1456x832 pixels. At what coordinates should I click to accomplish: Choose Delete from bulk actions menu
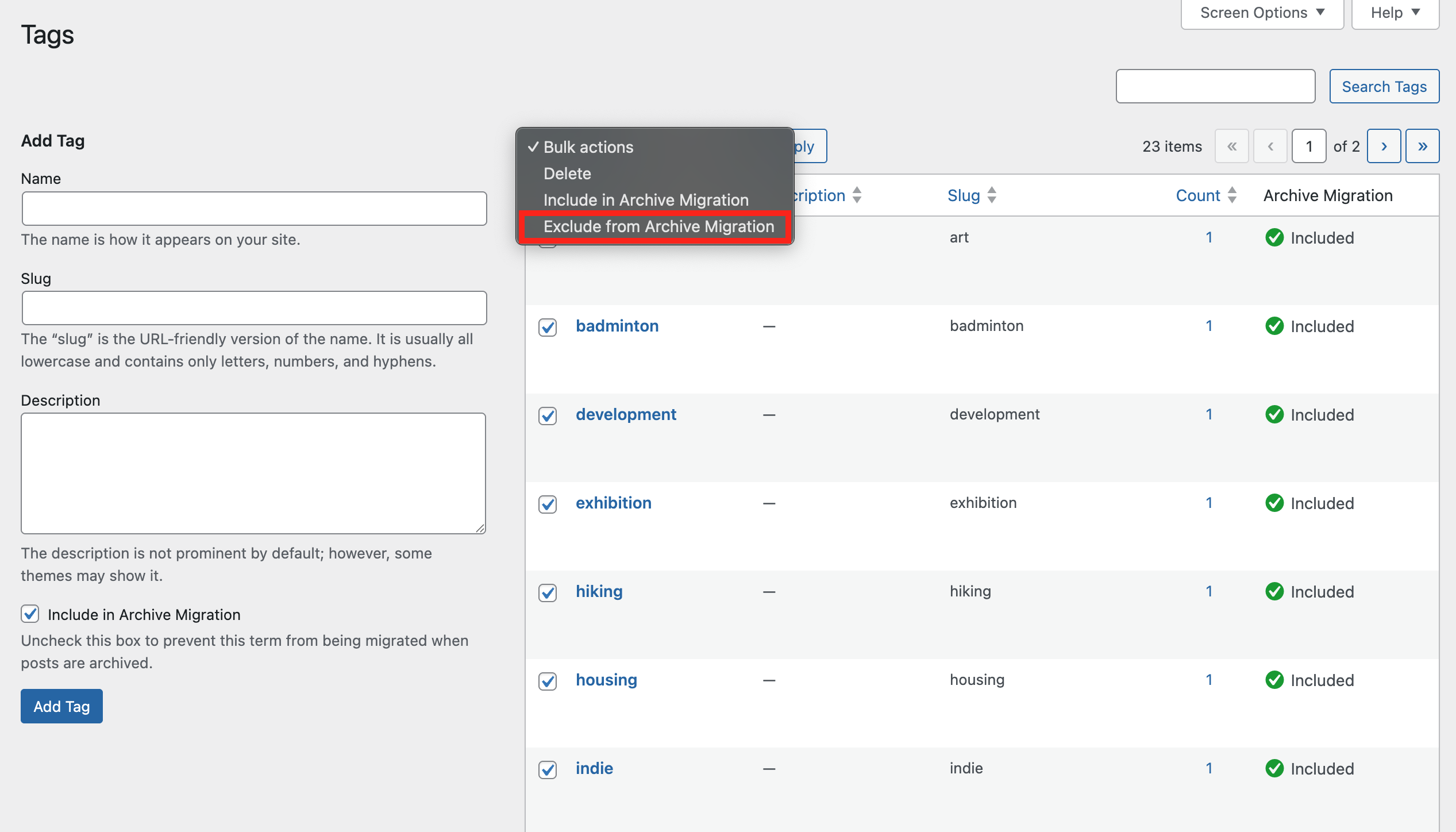click(x=567, y=174)
